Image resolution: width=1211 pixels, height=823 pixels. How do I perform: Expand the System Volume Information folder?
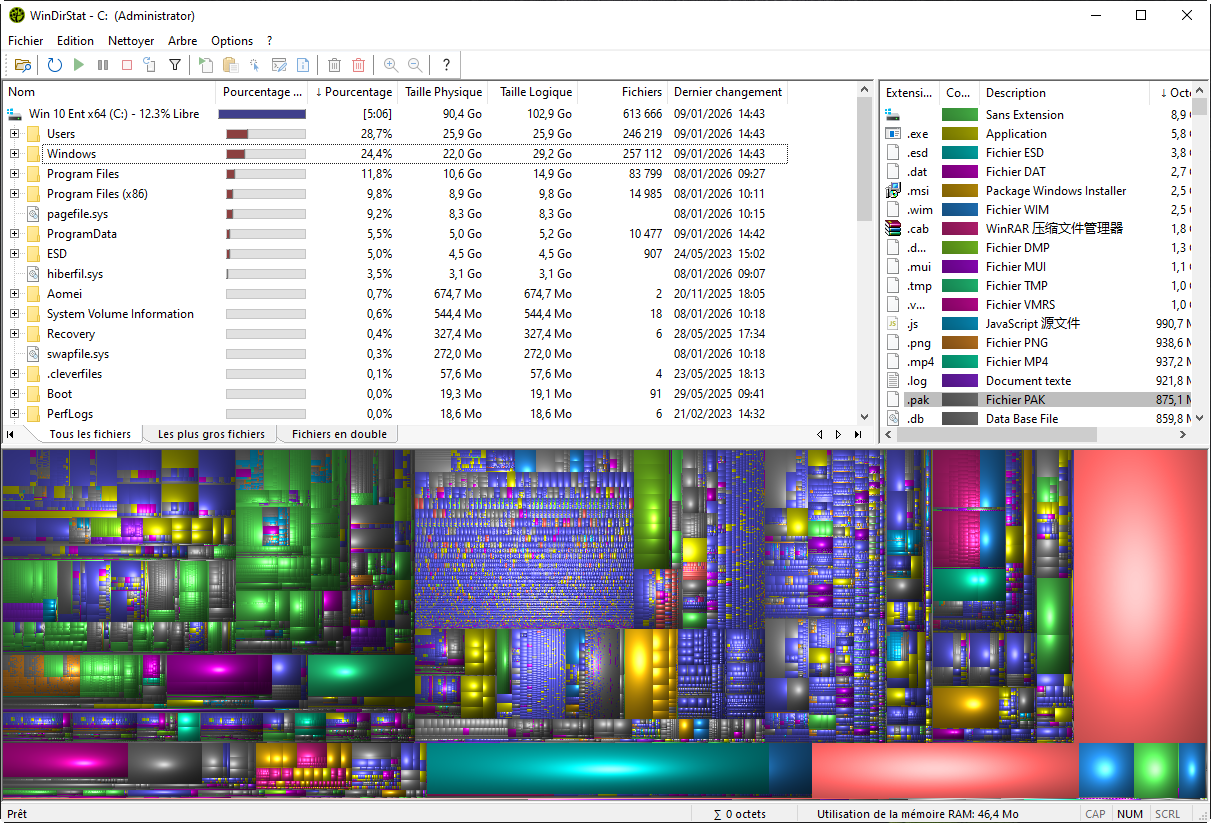click(14, 314)
